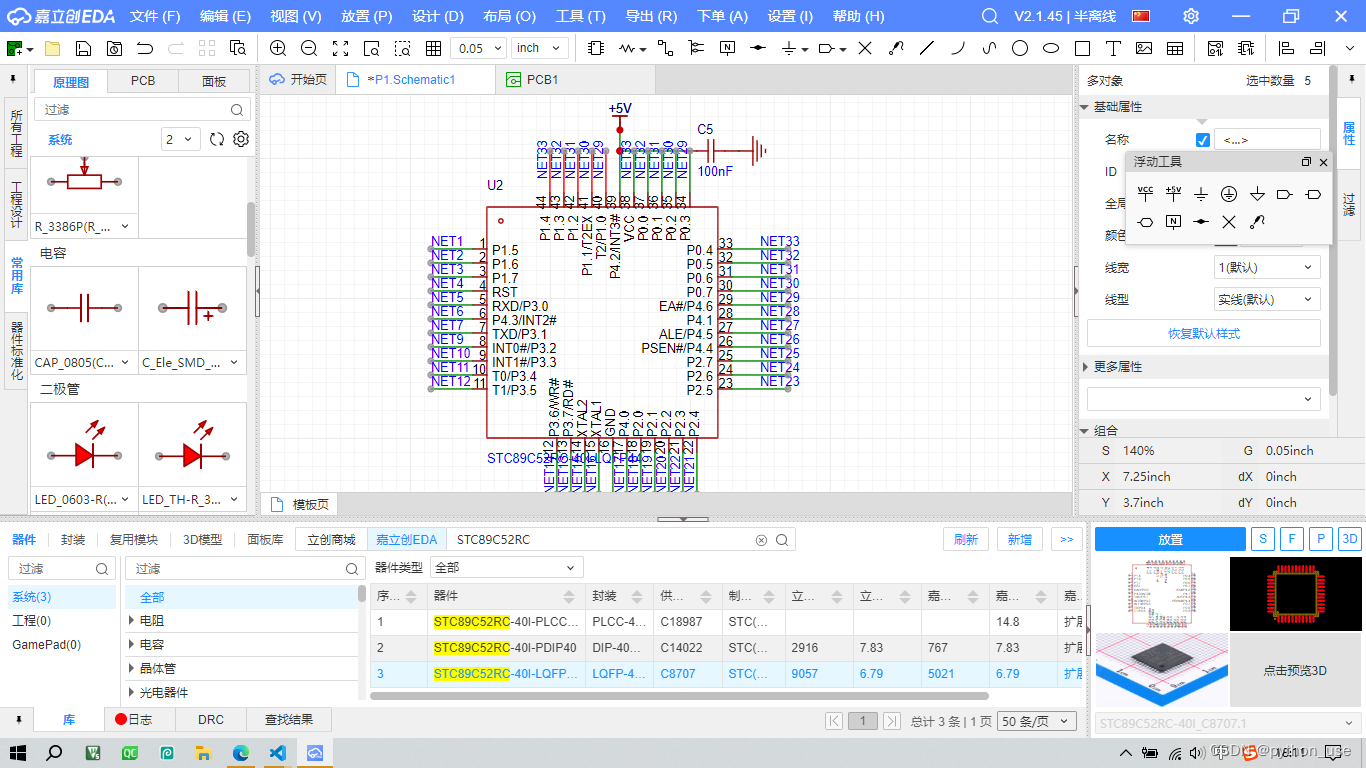Place +5V symbol from floating tools
The width and height of the screenshot is (1366, 768).
[x=1174, y=193]
